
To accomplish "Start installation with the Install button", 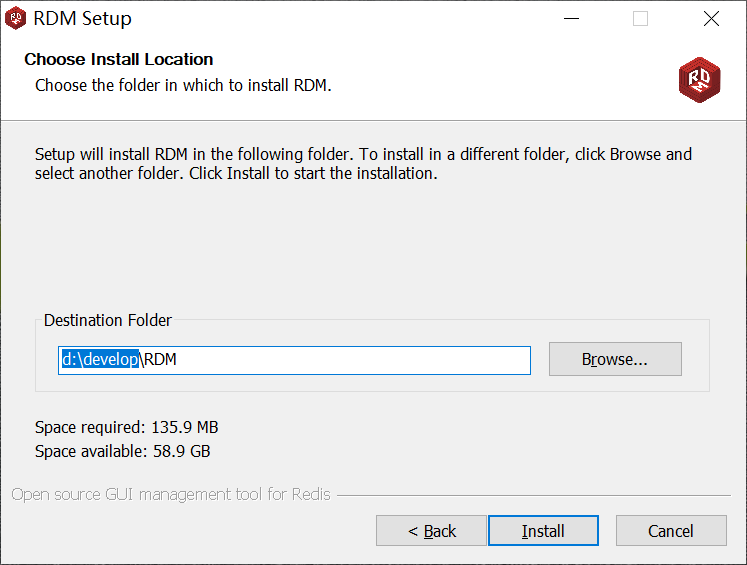I will point(543,531).
